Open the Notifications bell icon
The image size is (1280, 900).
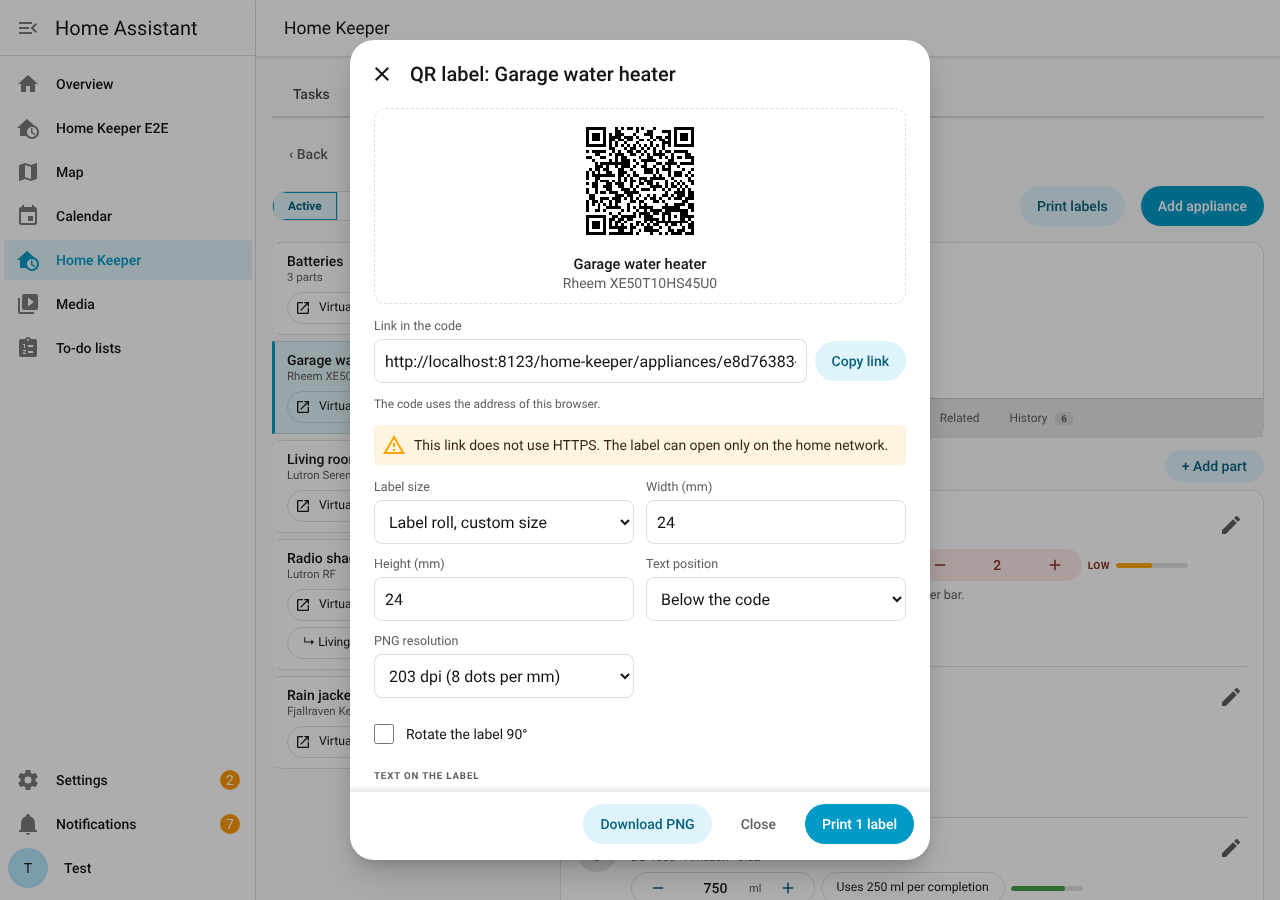point(28,824)
